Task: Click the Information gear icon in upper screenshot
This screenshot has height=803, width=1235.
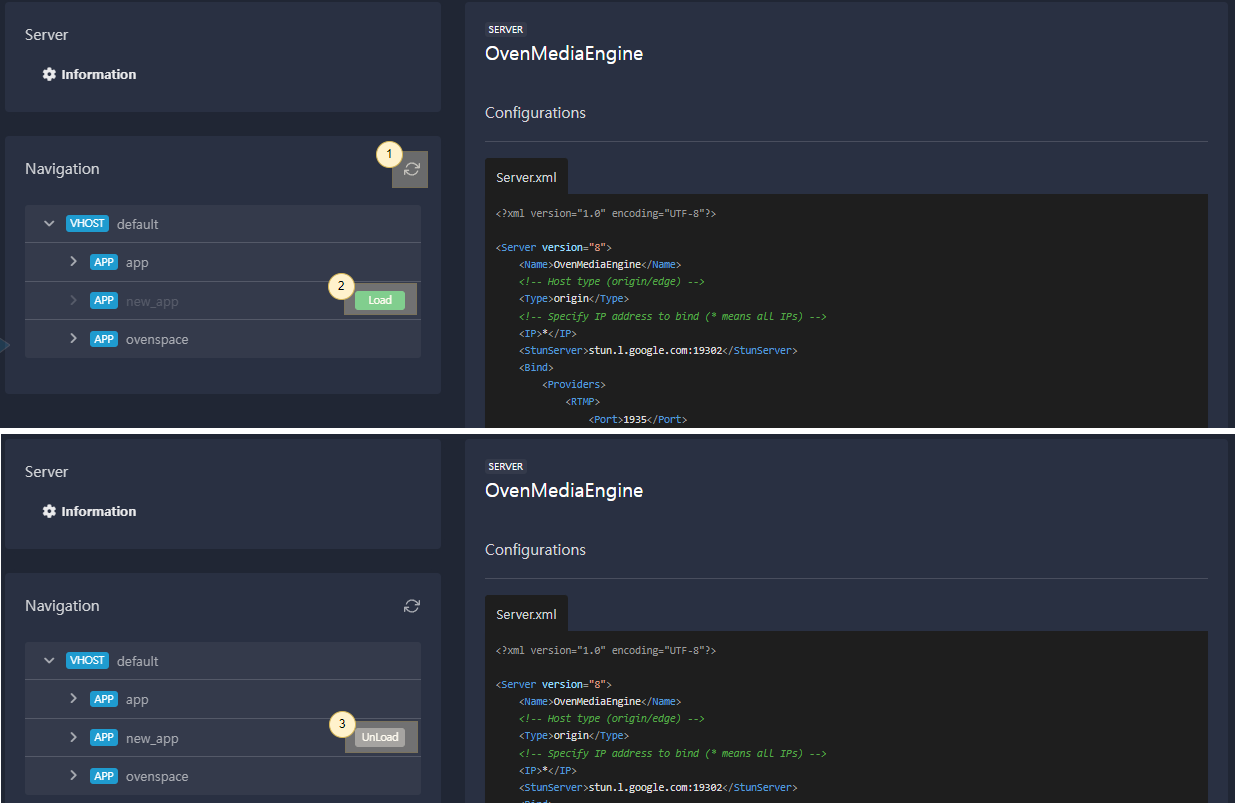Action: tap(49, 74)
